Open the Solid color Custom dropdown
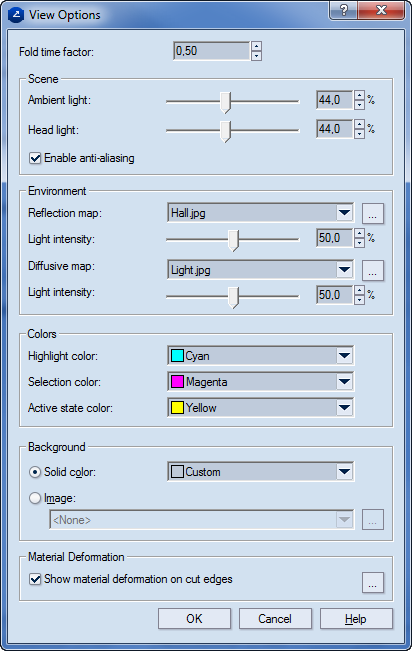 (261, 472)
